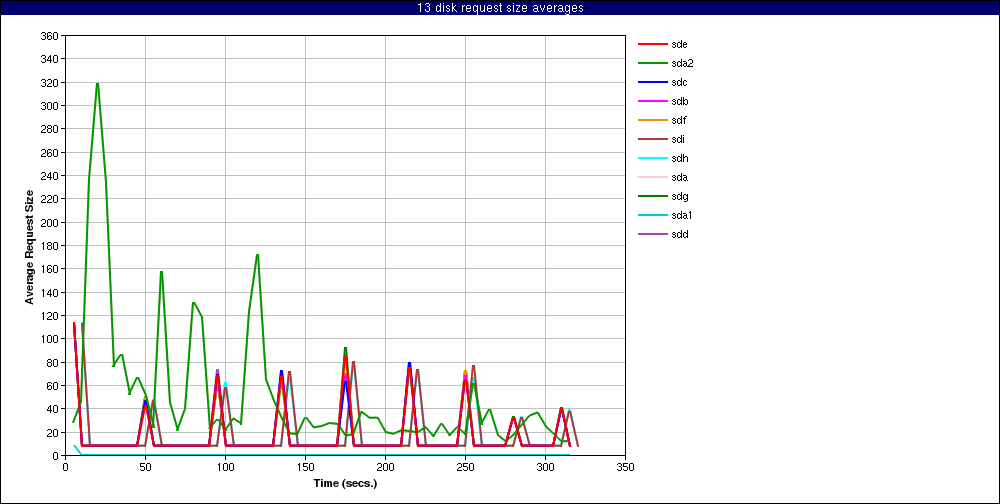Select the 'sde' legend label
Image resolution: width=1000 pixels, height=504 pixels.
679,45
